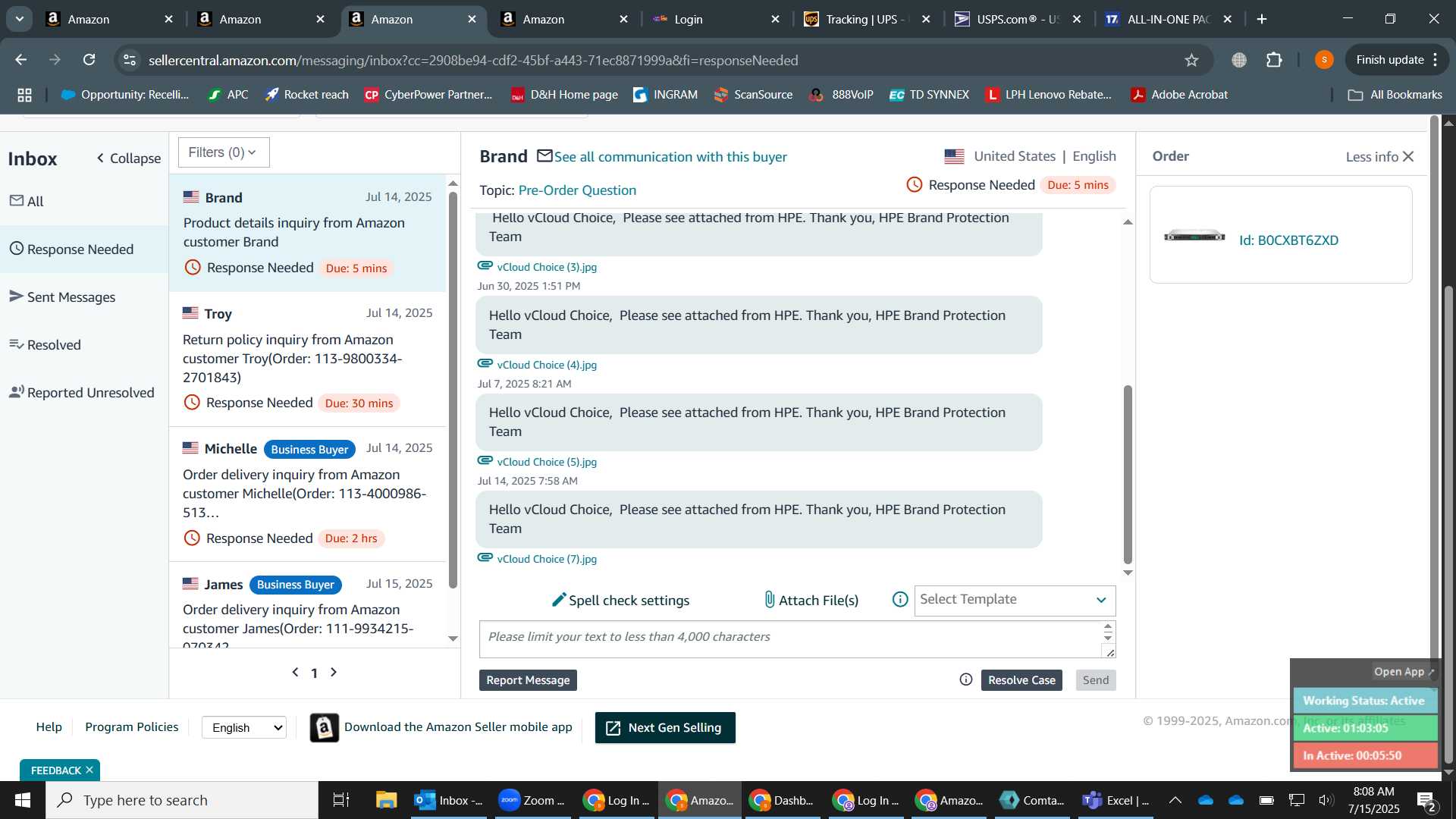Click the Report Message button

coord(528,680)
